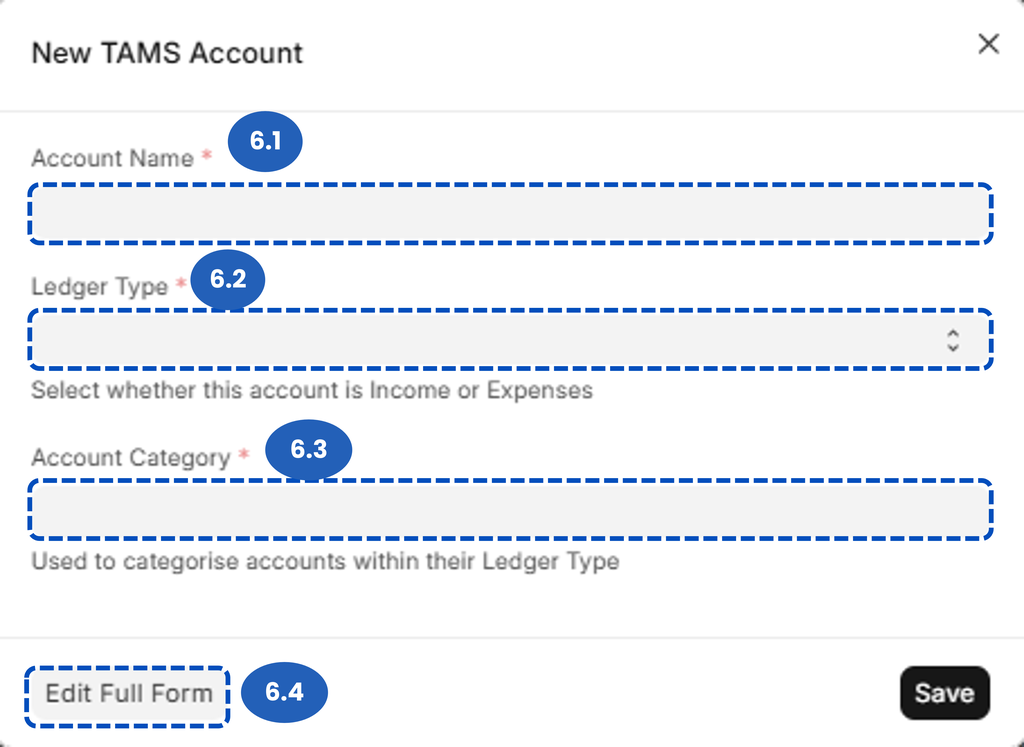Viewport: 1024px width, 747px height.
Task: Click the Account Category label
Action: (x=131, y=458)
